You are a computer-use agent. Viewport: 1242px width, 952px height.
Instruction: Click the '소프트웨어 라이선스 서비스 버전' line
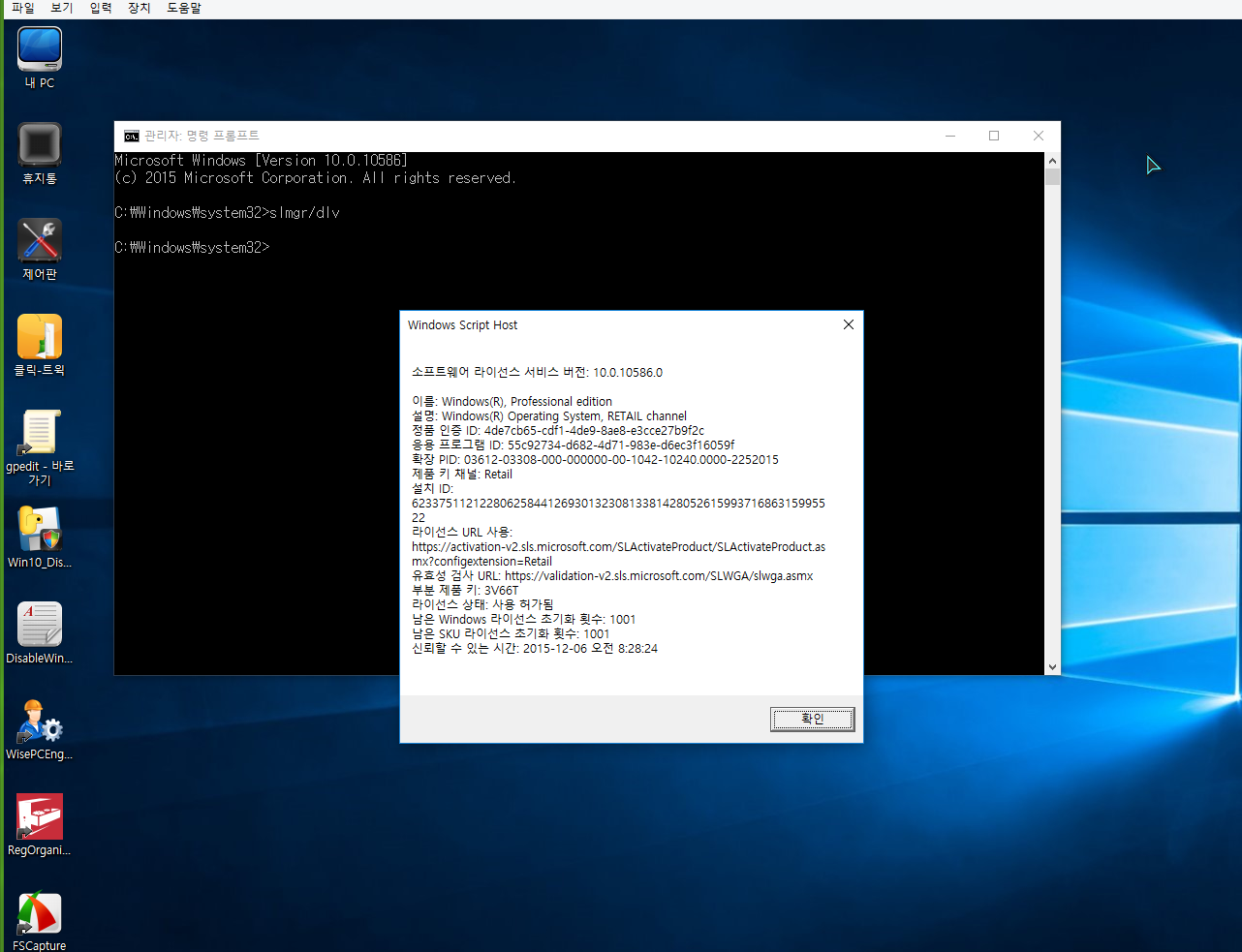[x=538, y=372]
